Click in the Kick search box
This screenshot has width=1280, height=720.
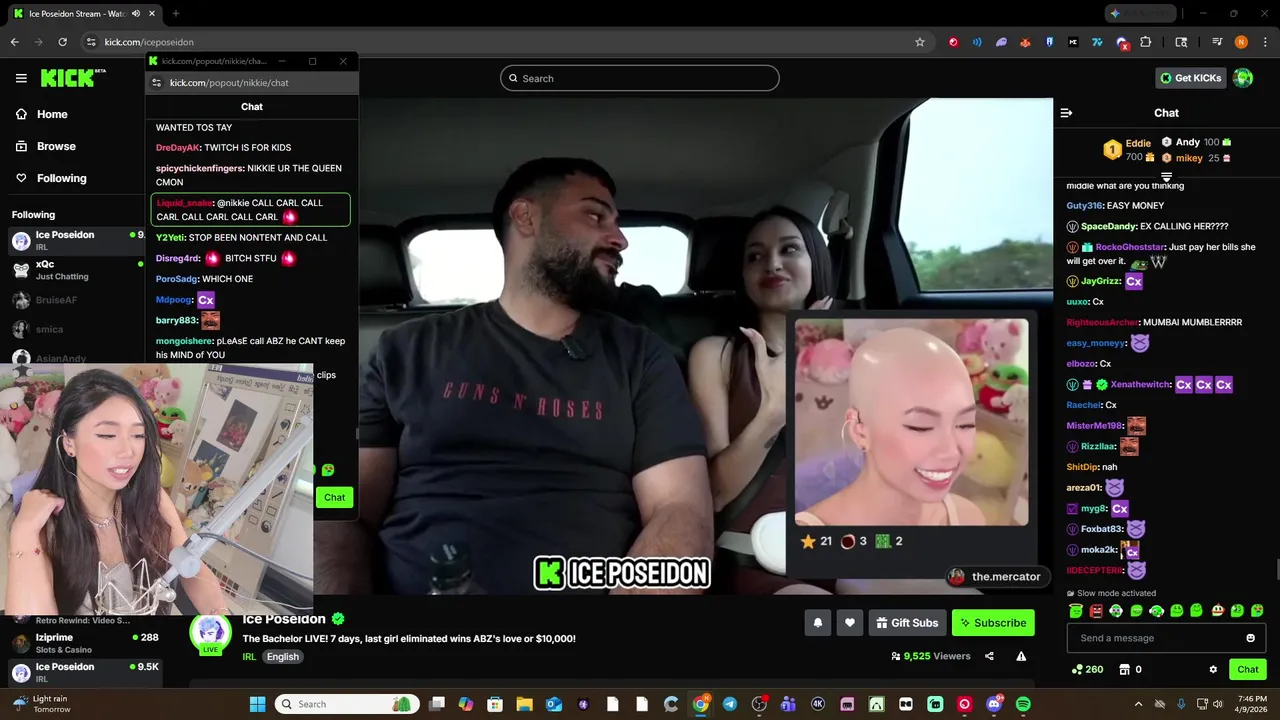point(640,78)
